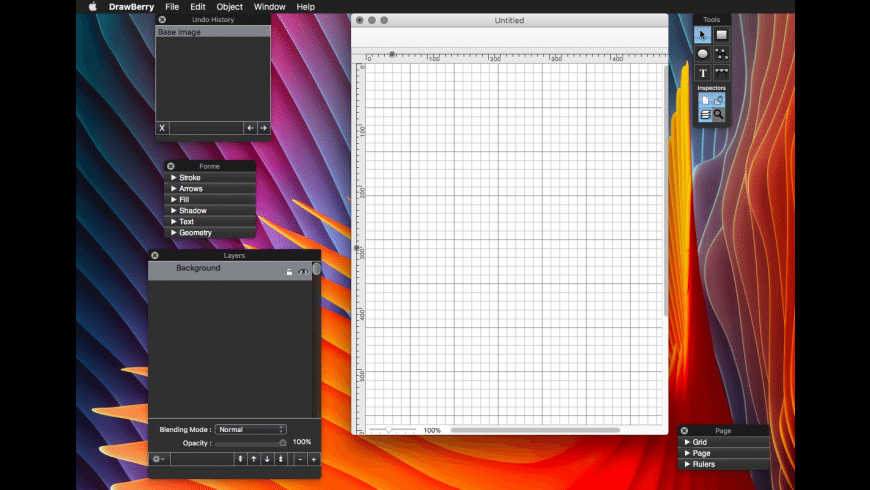Choose the Text tool
Viewport: 870px width, 490px height.
(x=703, y=73)
